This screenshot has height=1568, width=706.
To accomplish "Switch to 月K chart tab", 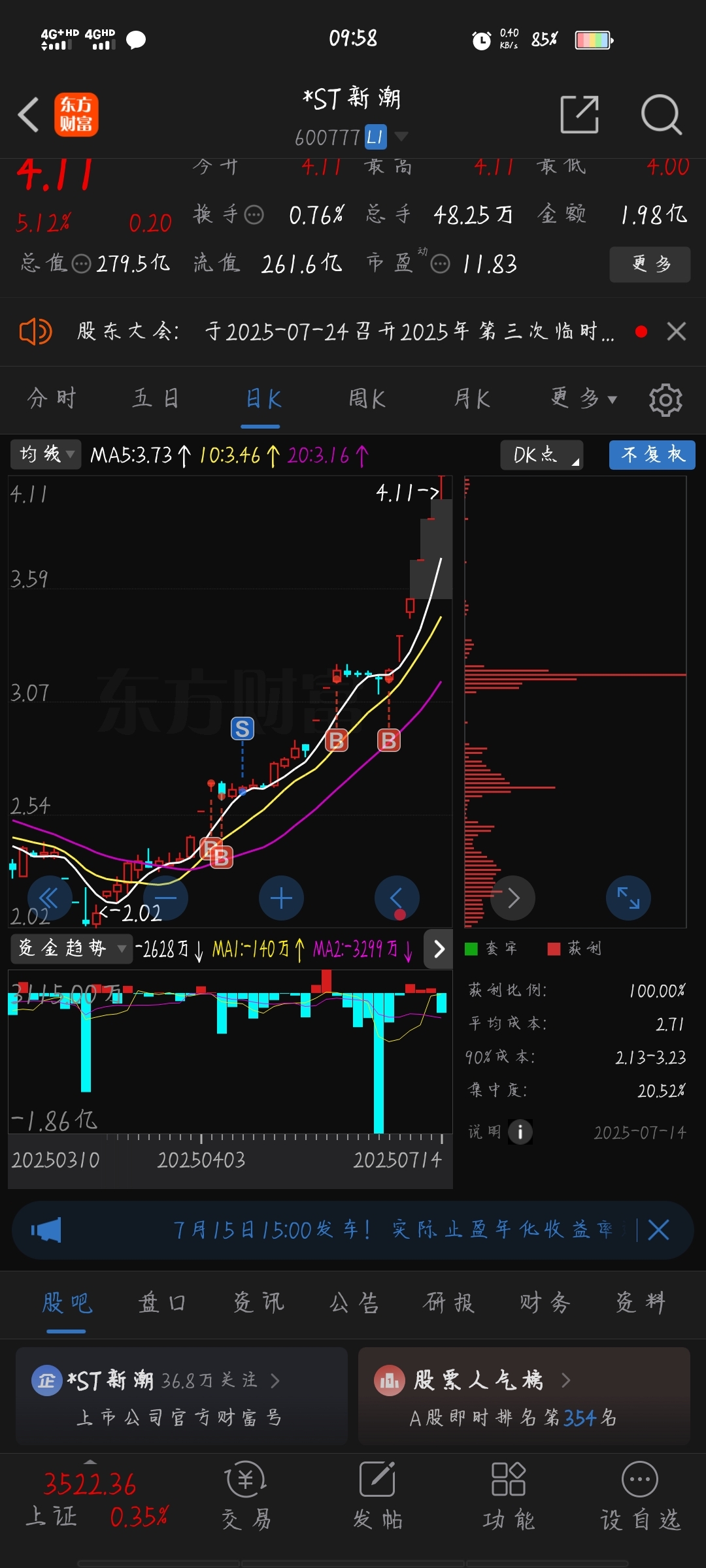I will coord(472,399).
